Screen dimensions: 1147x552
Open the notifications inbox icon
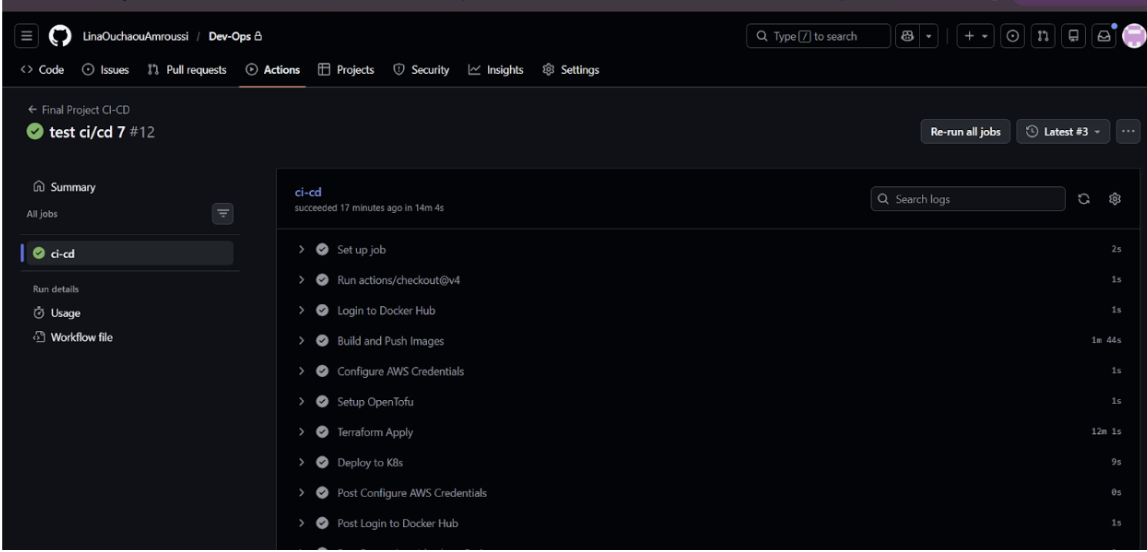(1104, 36)
